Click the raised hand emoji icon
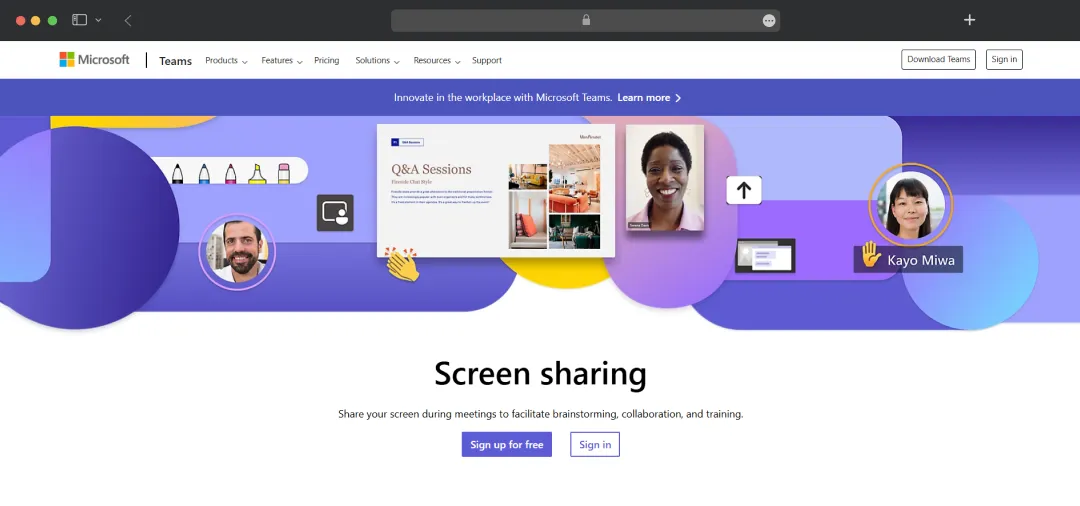This screenshot has height=506, width=1080. click(871, 255)
